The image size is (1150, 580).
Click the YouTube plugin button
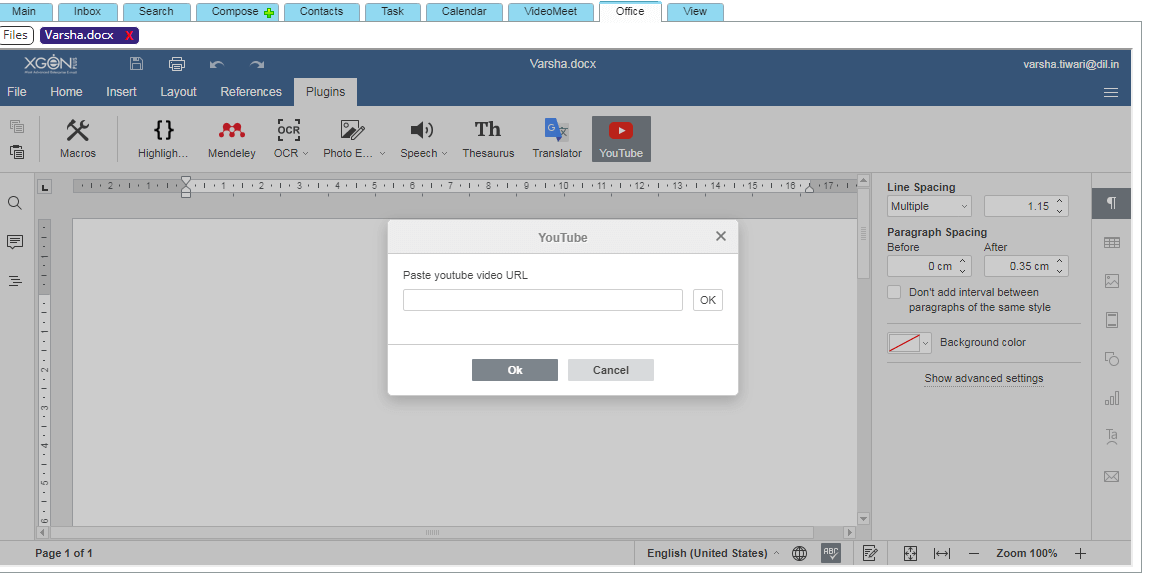[621, 139]
